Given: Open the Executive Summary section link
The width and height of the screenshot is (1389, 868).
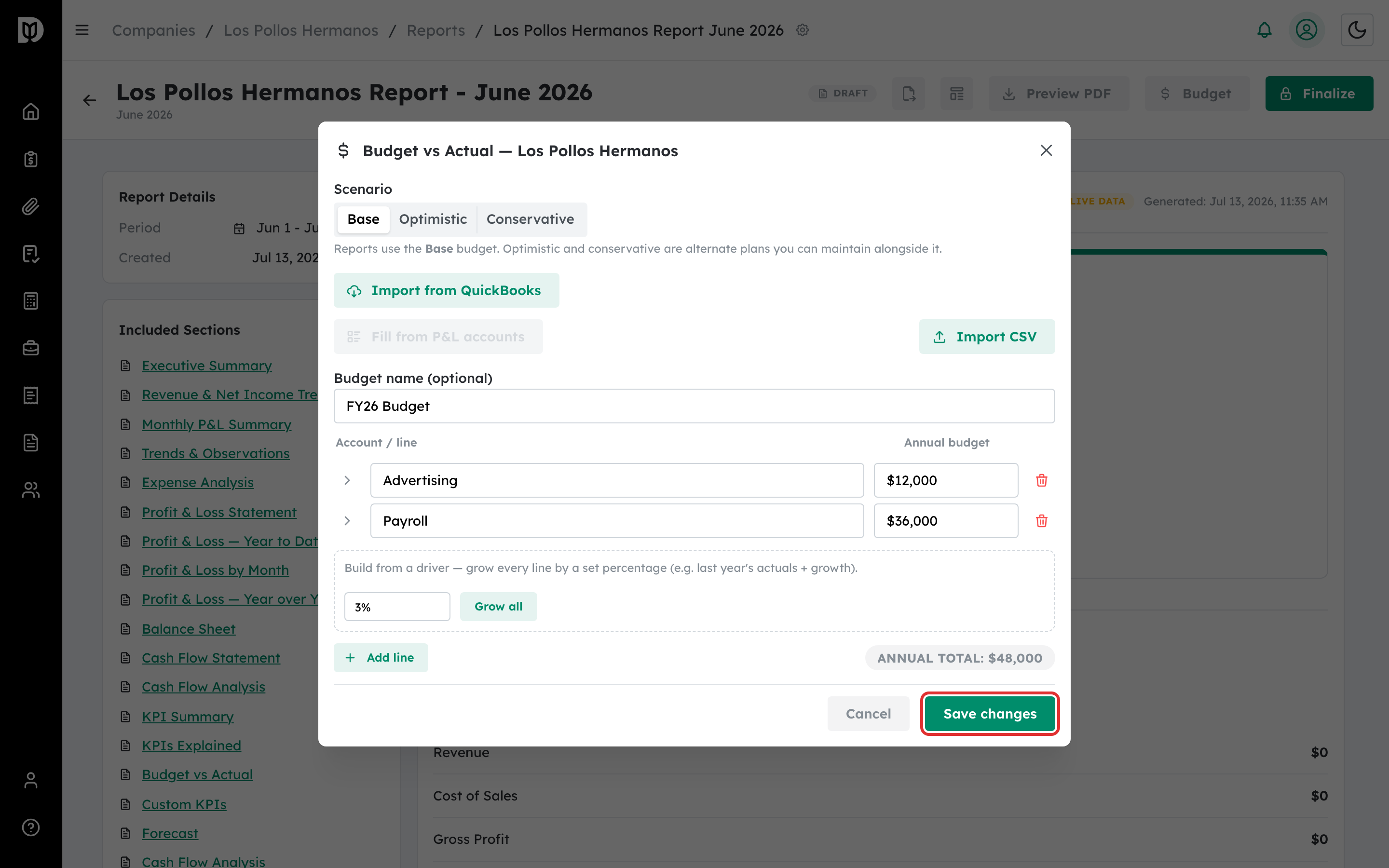Looking at the screenshot, I should click(x=206, y=366).
